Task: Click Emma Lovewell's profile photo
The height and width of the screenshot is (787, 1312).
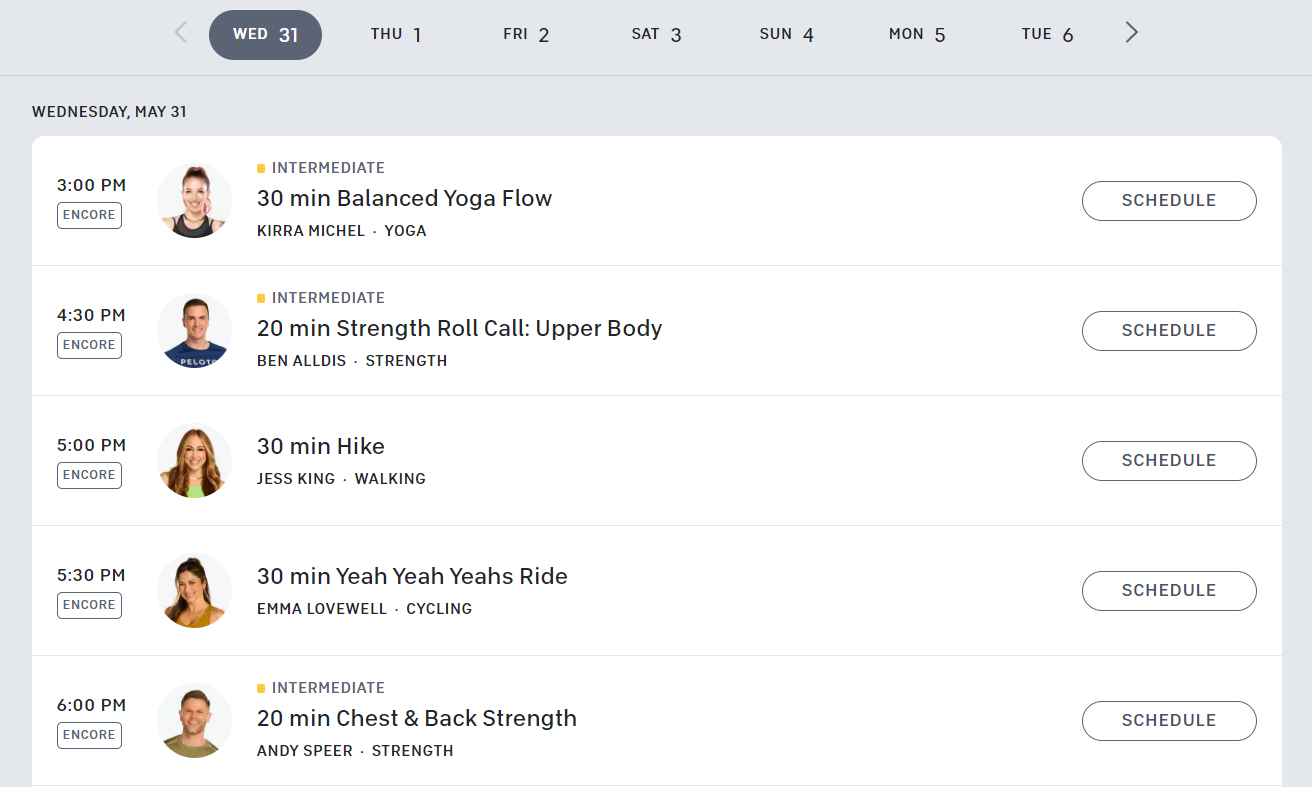Action: [194, 590]
